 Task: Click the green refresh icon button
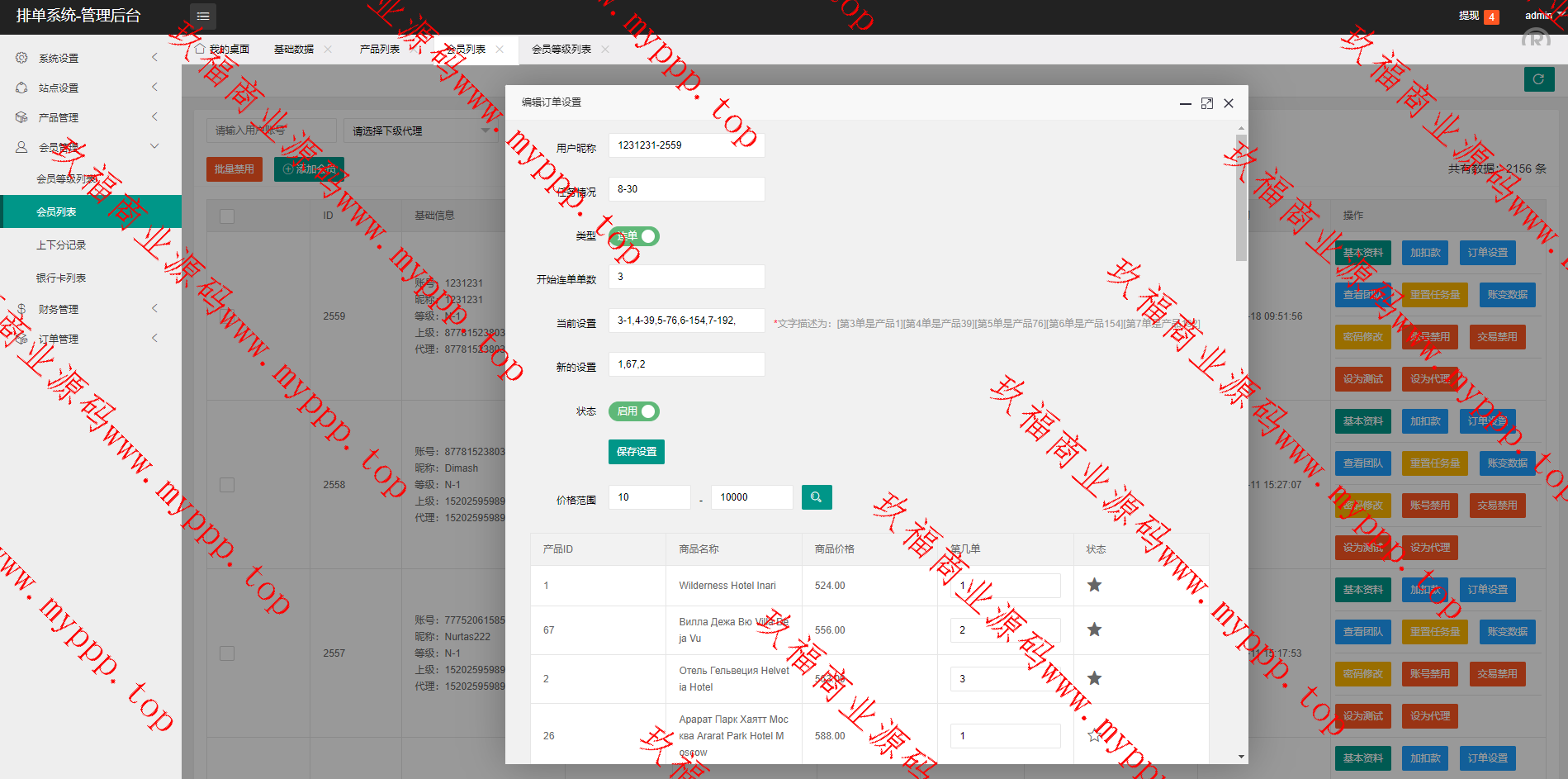[1538, 79]
